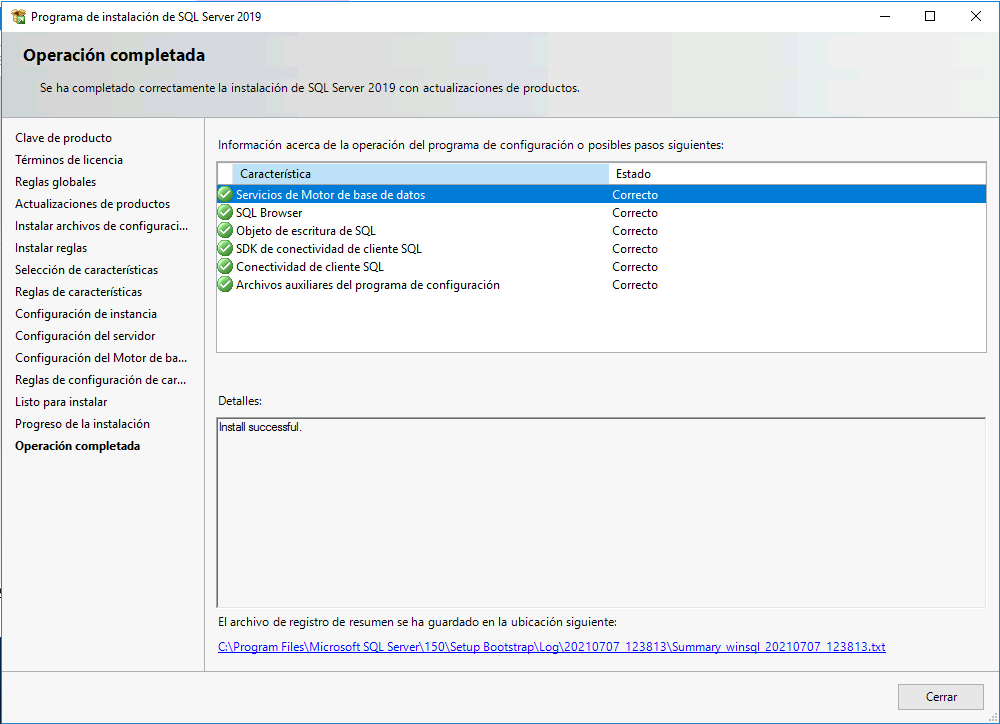Click green check icon beside Servicios de Motor
The height and width of the screenshot is (724, 1000).
[225, 194]
